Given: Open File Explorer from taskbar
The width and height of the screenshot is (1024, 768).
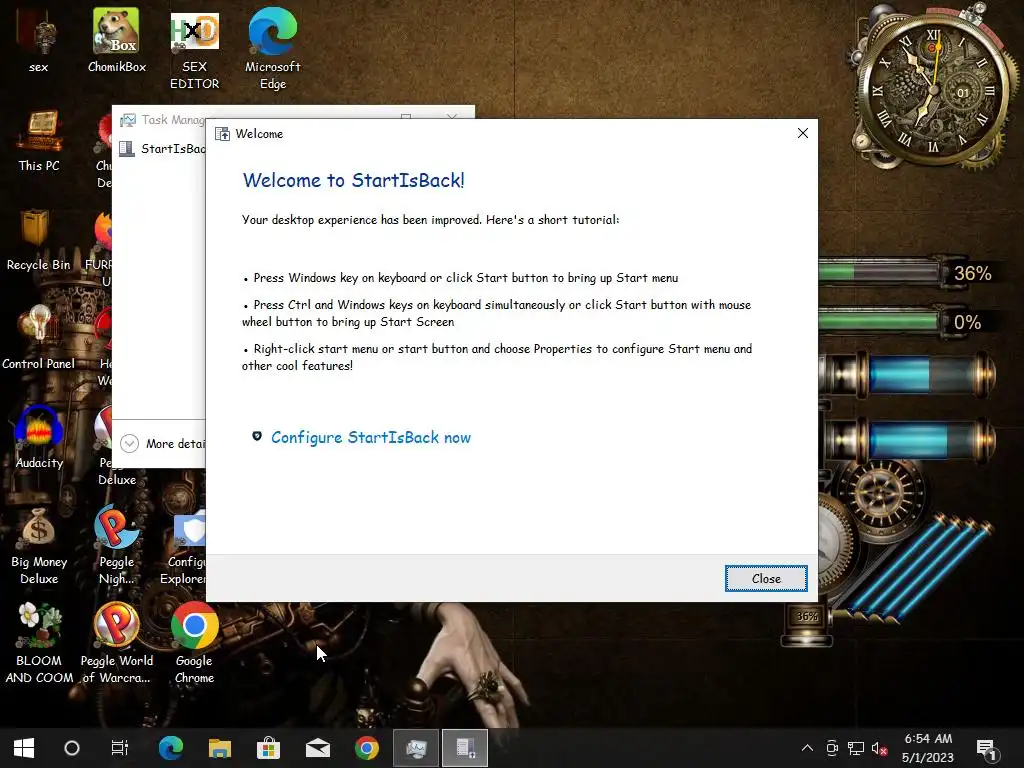Looking at the screenshot, I should tap(220, 748).
